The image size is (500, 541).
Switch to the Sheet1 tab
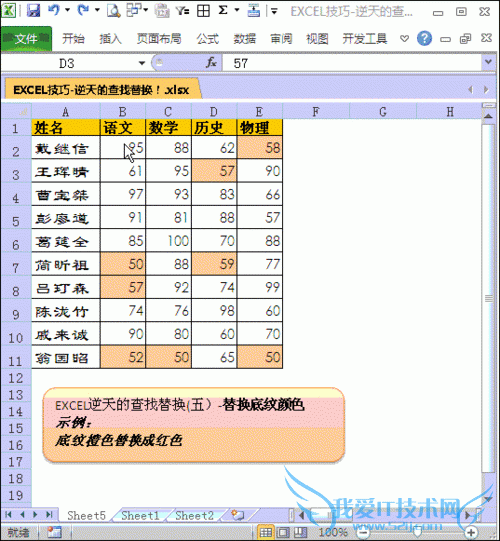coord(140,515)
